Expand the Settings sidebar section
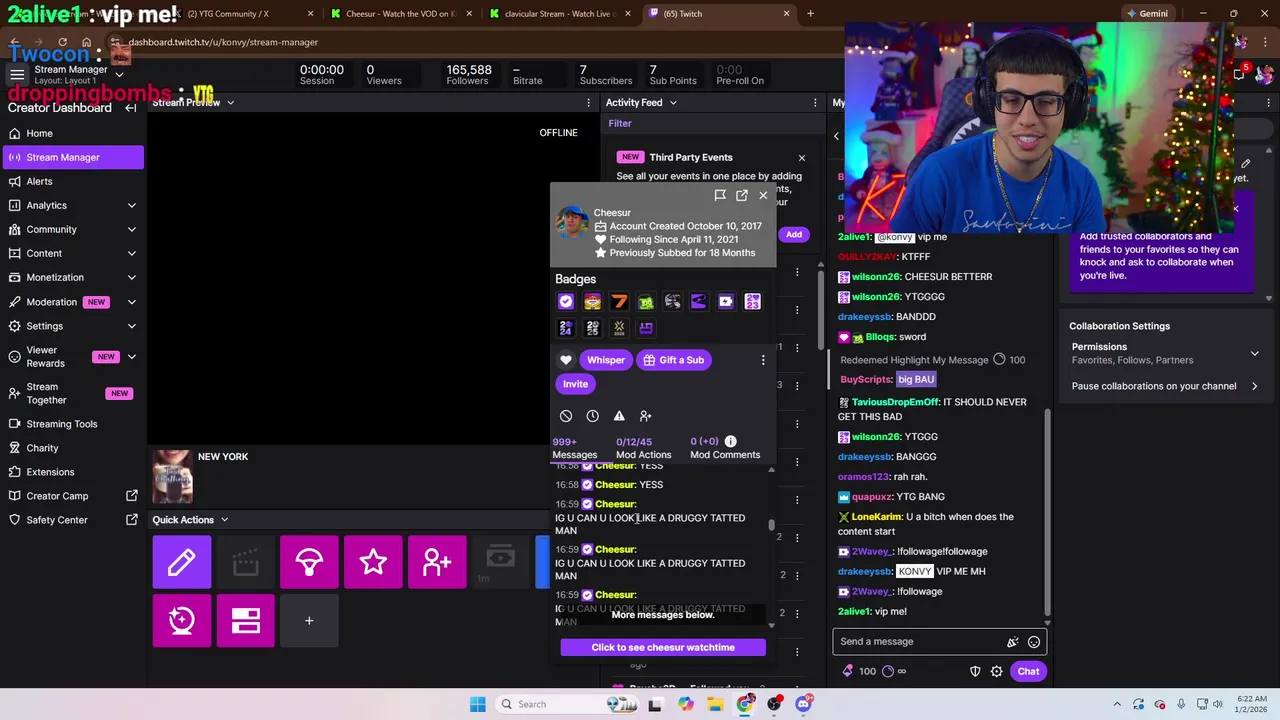This screenshot has width=1280, height=720. (x=72, y=325)
